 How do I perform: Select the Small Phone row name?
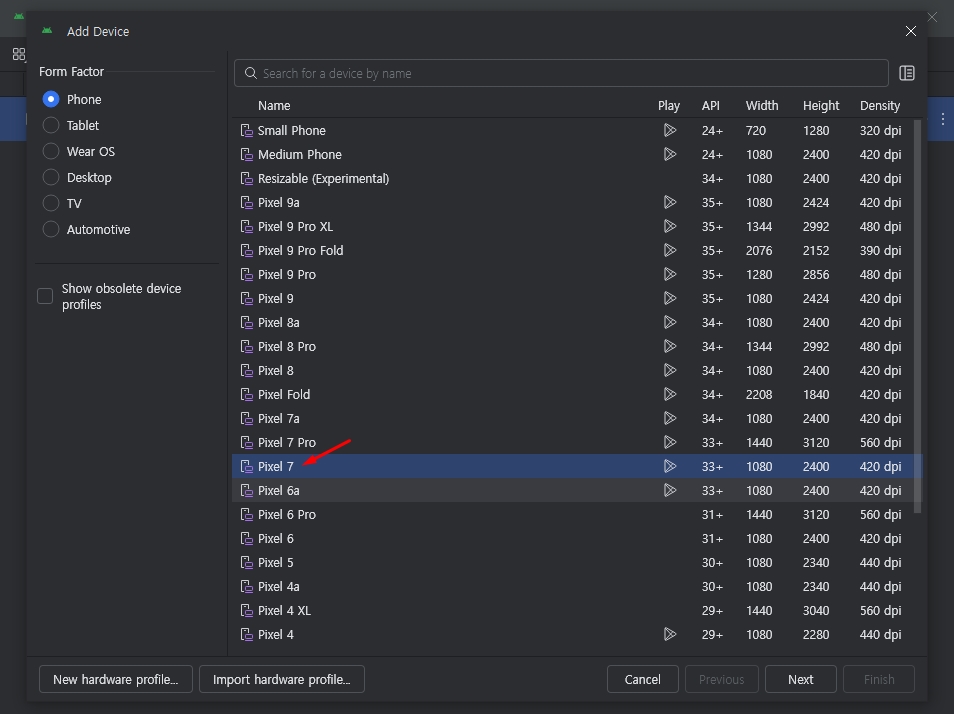coord(291,131)
